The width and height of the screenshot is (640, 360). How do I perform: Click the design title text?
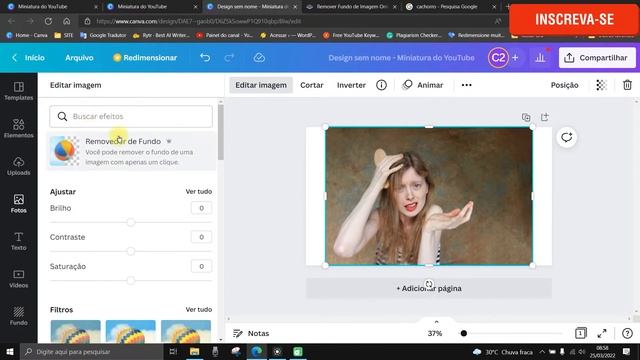(x=401, y=58)
